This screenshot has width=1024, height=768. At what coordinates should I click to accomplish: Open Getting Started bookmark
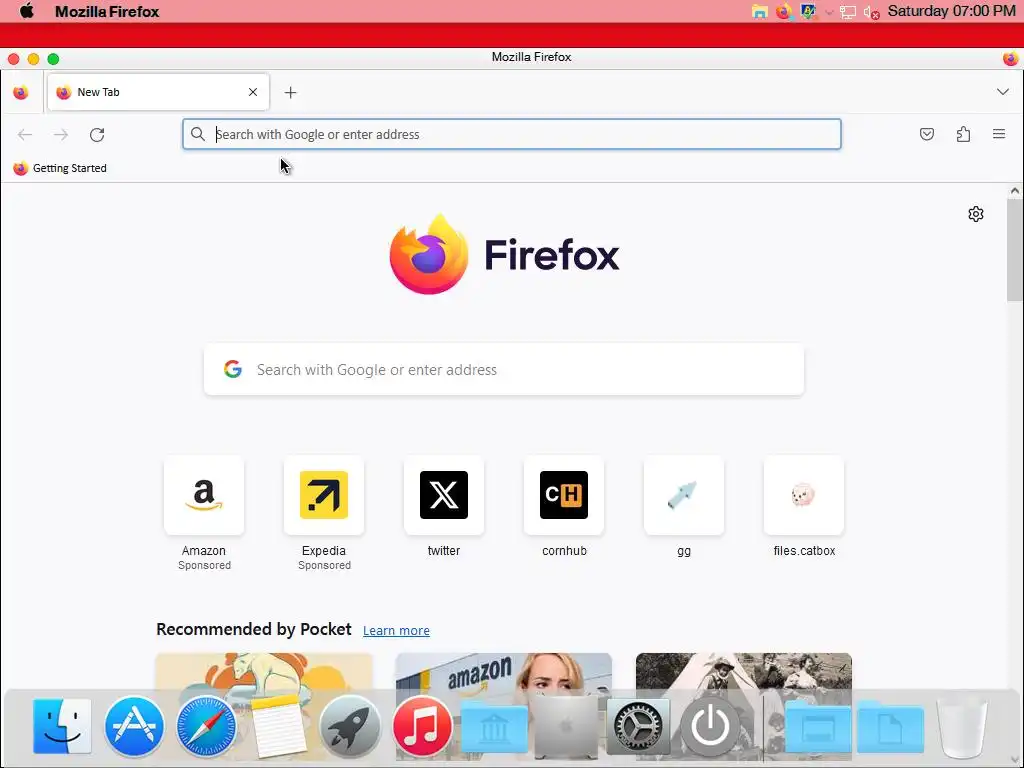point(60,168)
